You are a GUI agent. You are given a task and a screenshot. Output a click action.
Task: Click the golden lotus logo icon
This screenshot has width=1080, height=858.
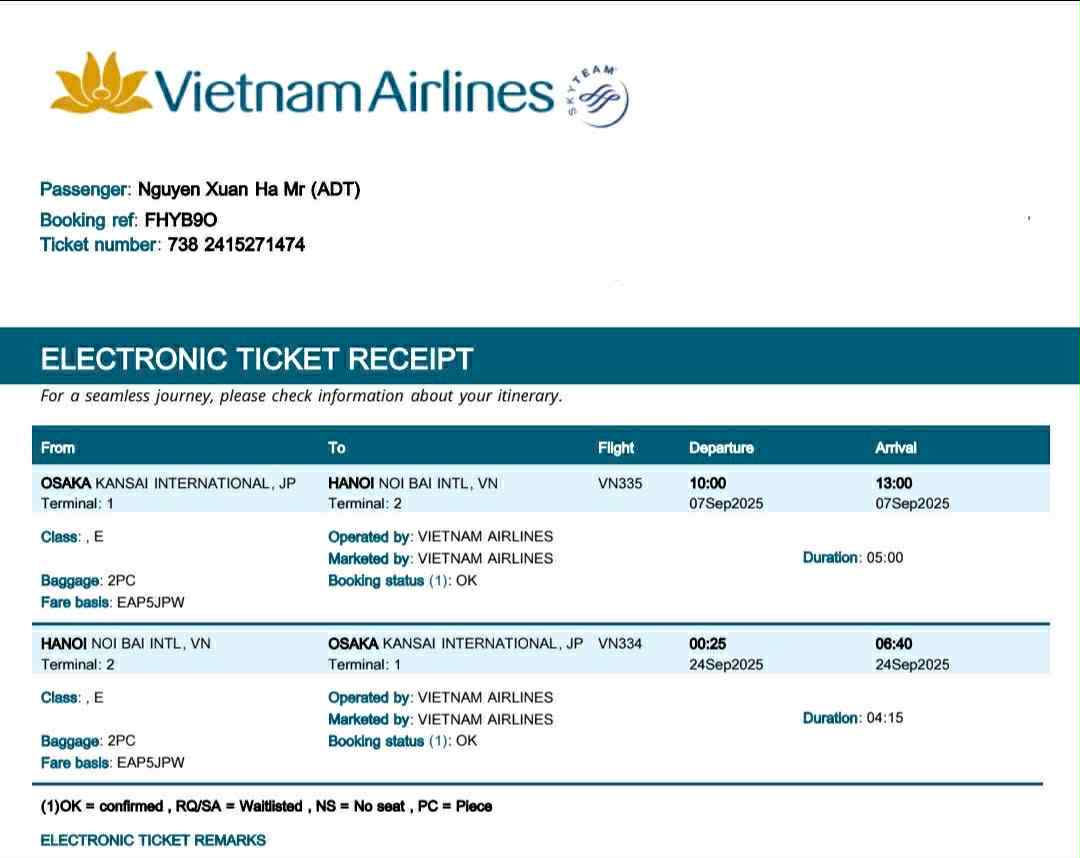point(101,85)
